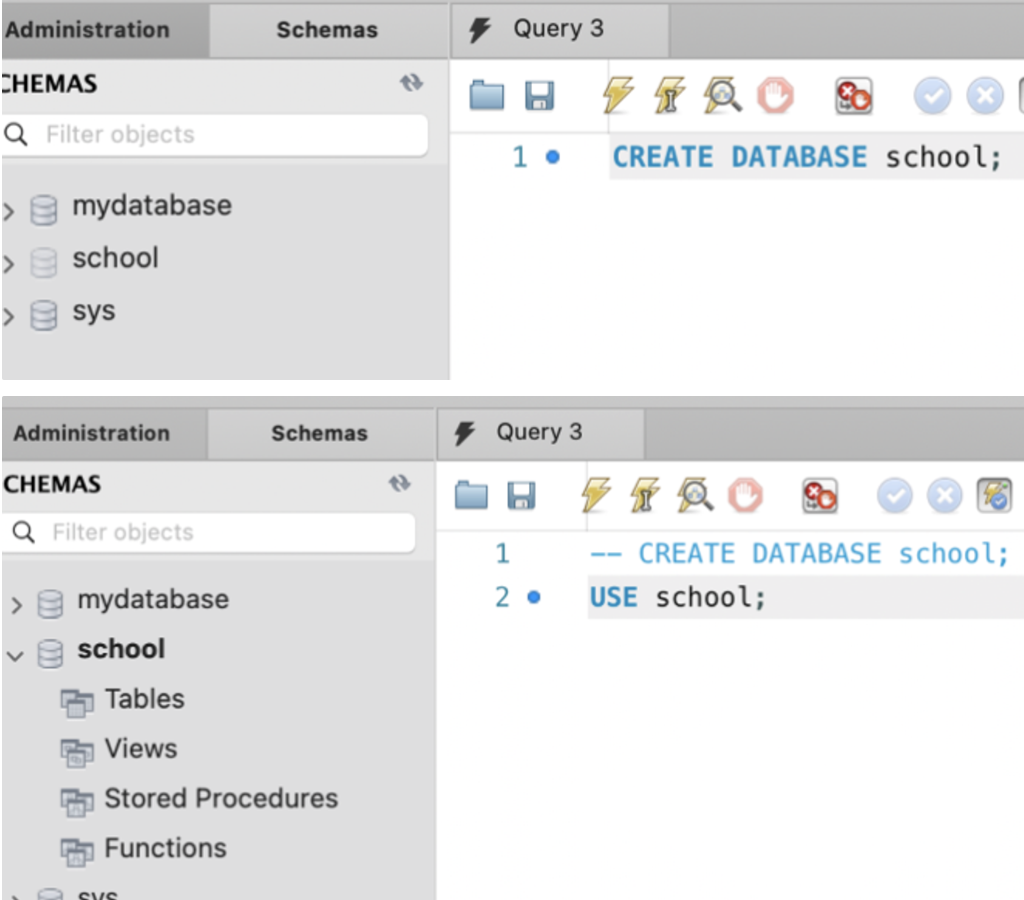1024x900 pixels.
Task: Expand sys schema listed under collapsed school
Action: coord(9,317)
